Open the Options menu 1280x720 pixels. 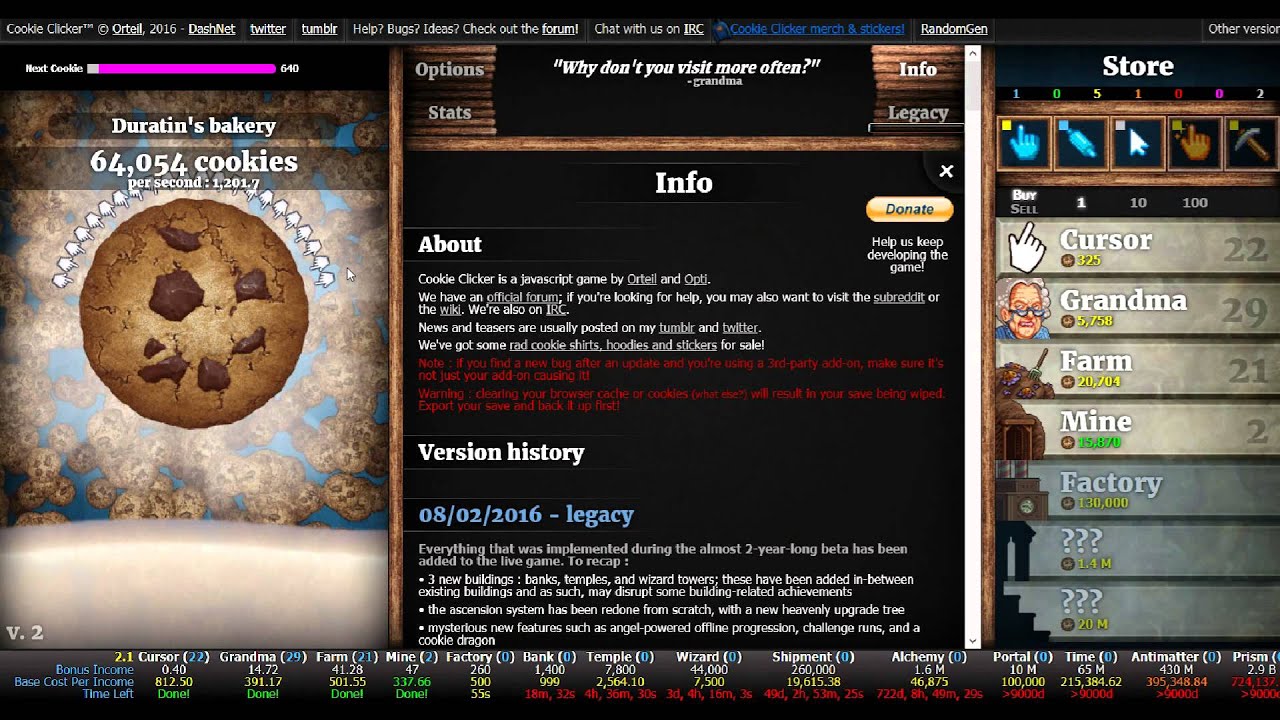click(449, 69)
